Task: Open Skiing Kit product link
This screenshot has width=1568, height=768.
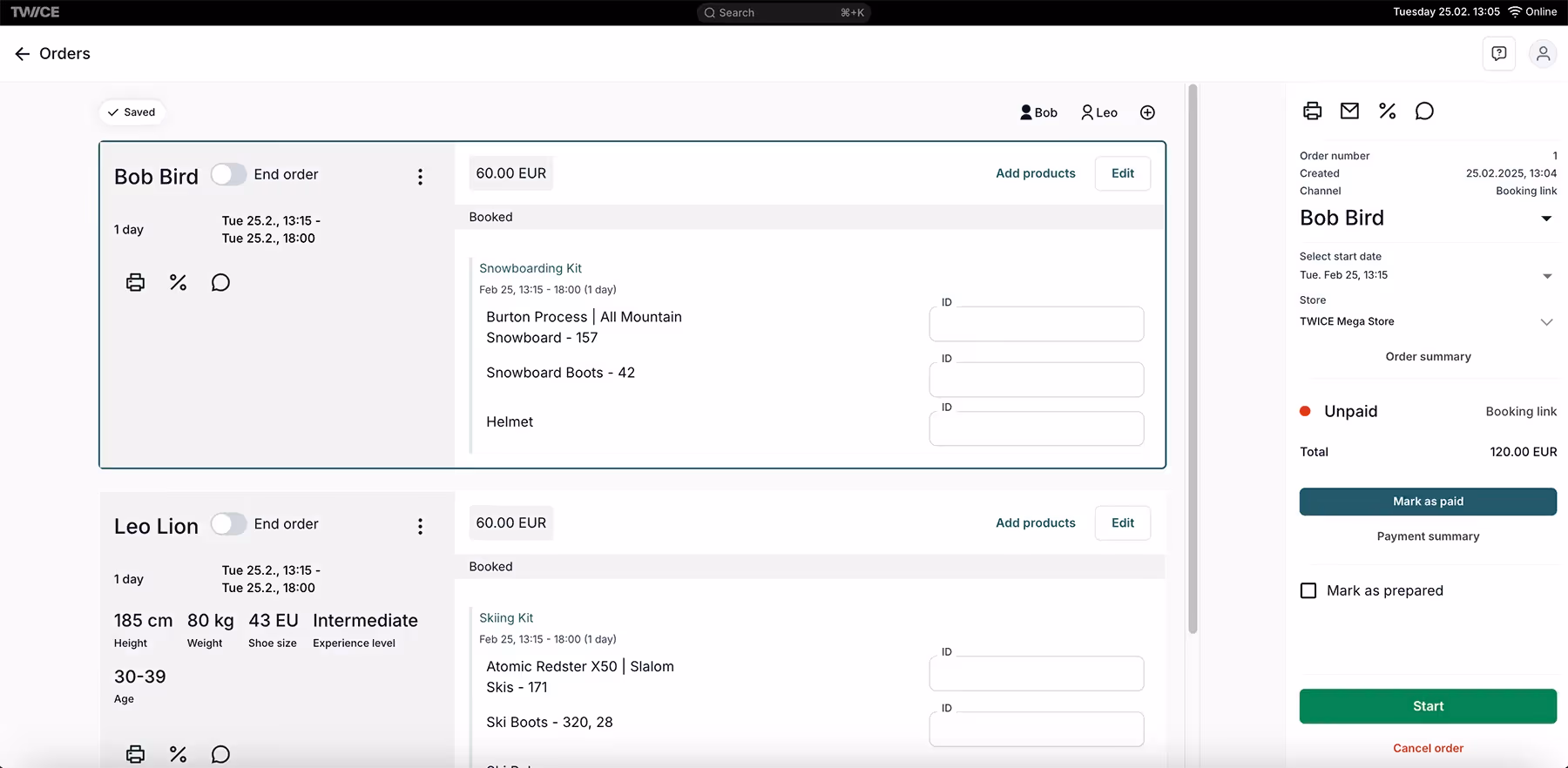Action: 506,617
